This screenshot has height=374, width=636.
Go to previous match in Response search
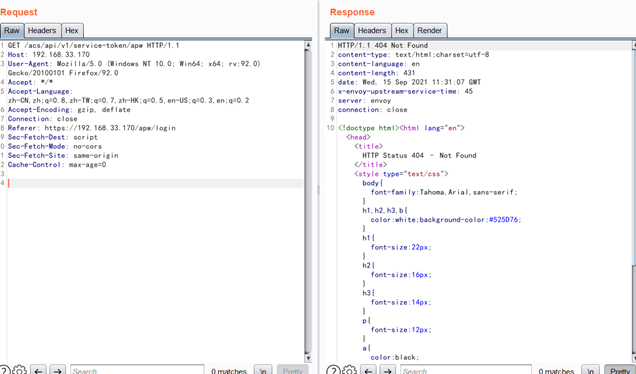[369, 370]
